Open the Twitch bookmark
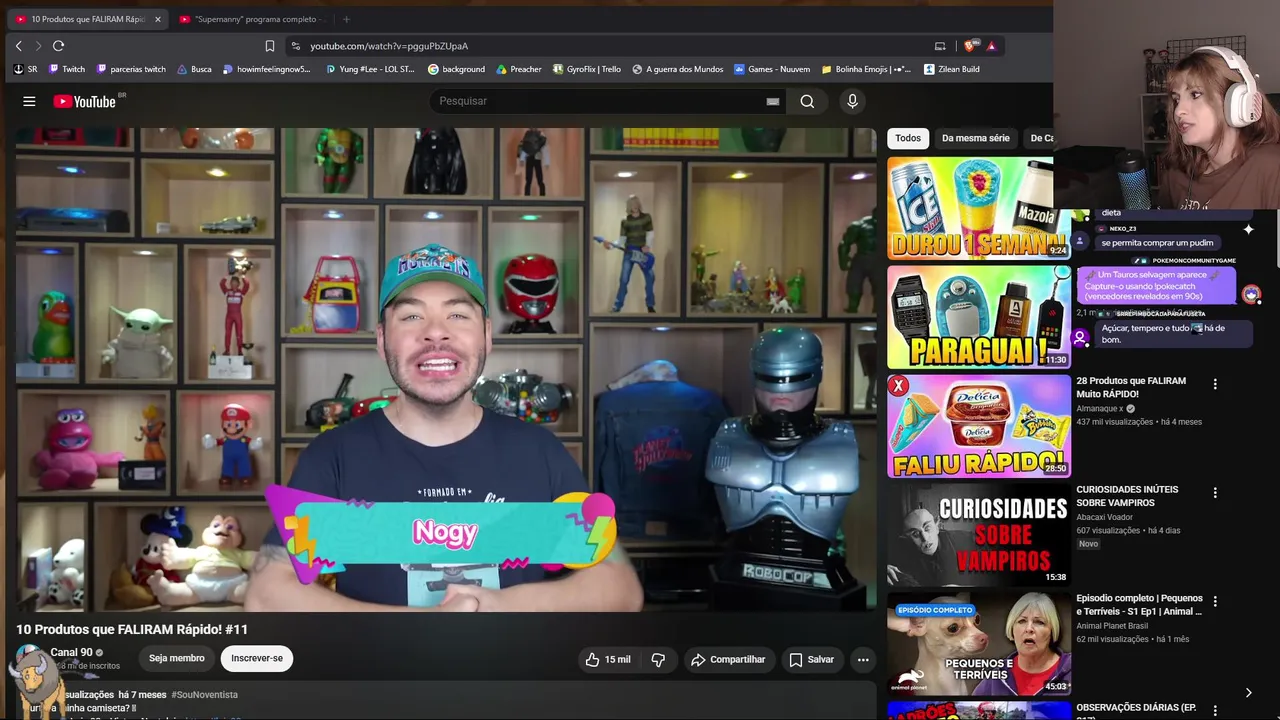1280x720 pixels. (x=67, y=69)
